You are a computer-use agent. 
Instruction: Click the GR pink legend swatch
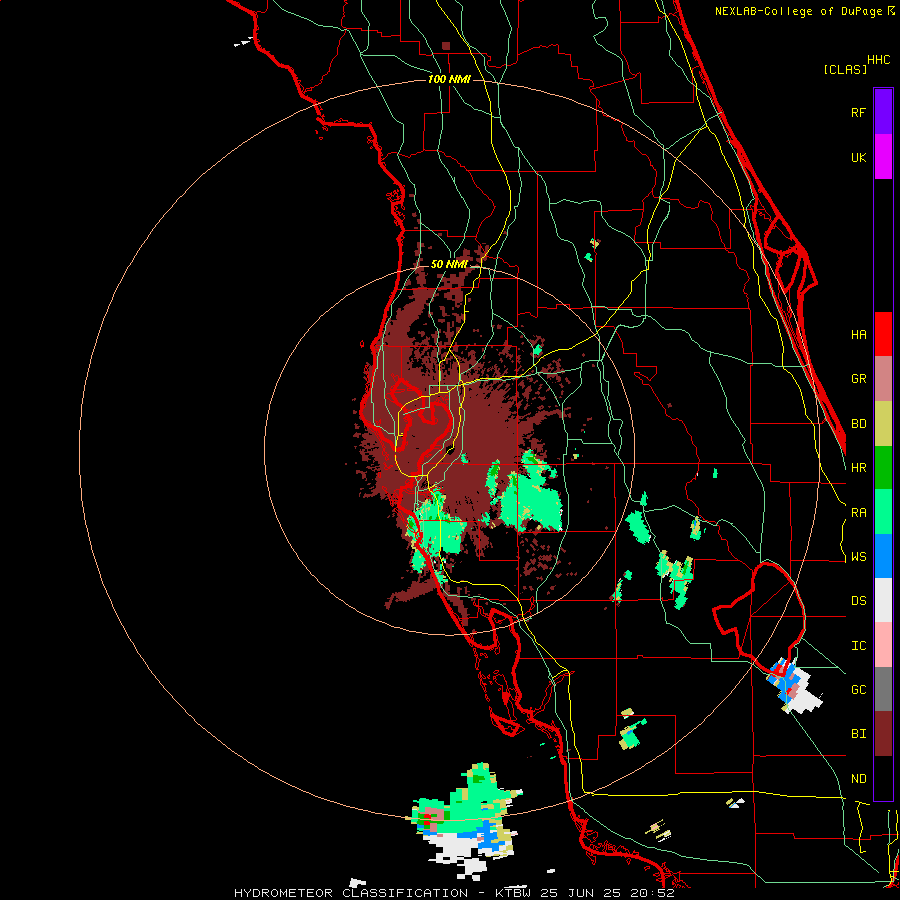[883, 379]
